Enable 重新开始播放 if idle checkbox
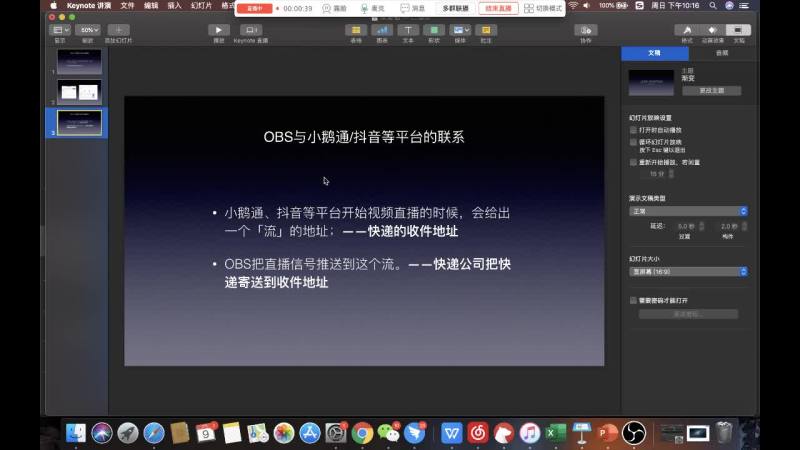This screenshot has height=450, width=800. click(x=633, y=162)
